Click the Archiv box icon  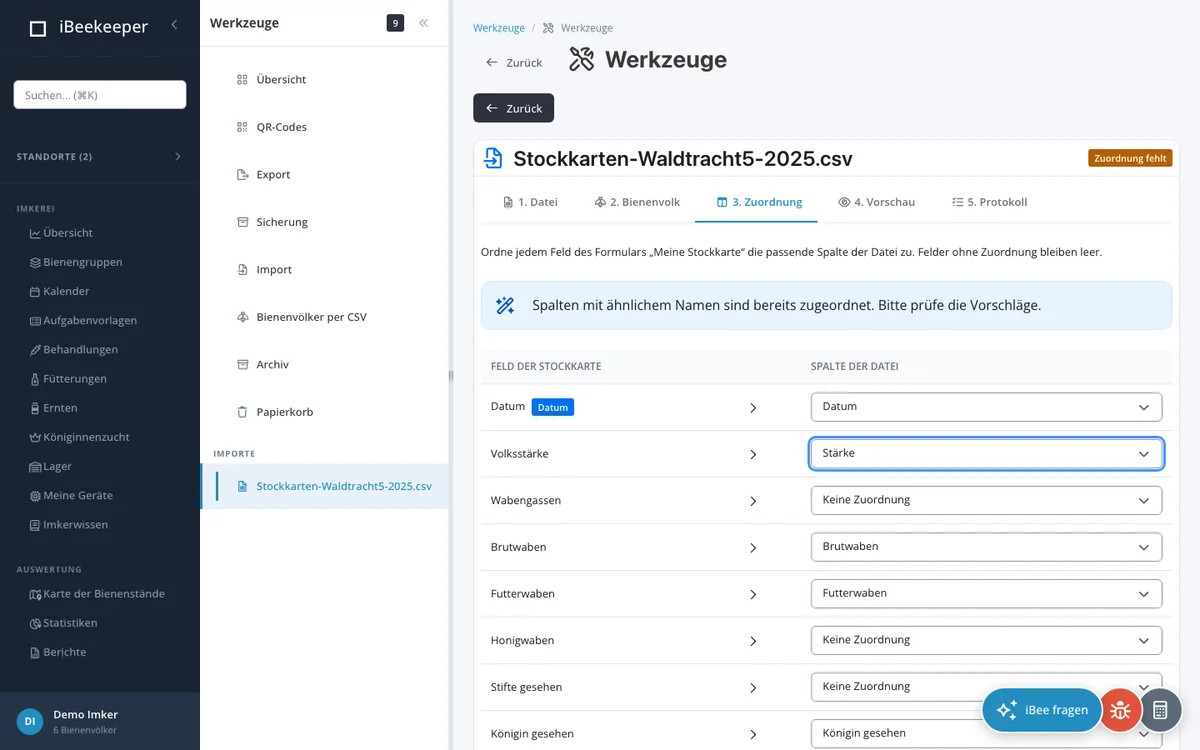(x=242, y=365)
